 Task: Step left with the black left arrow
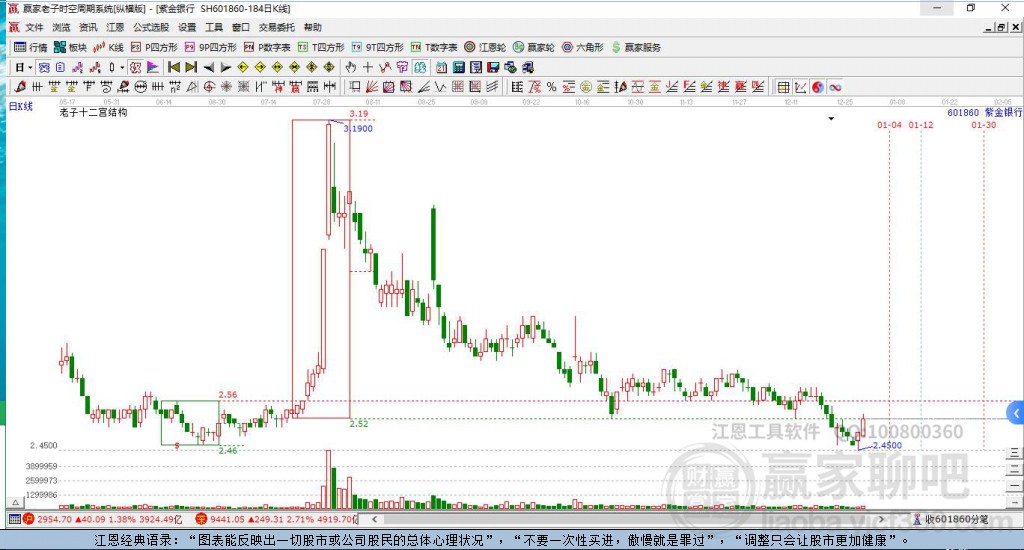coord(208,67)
